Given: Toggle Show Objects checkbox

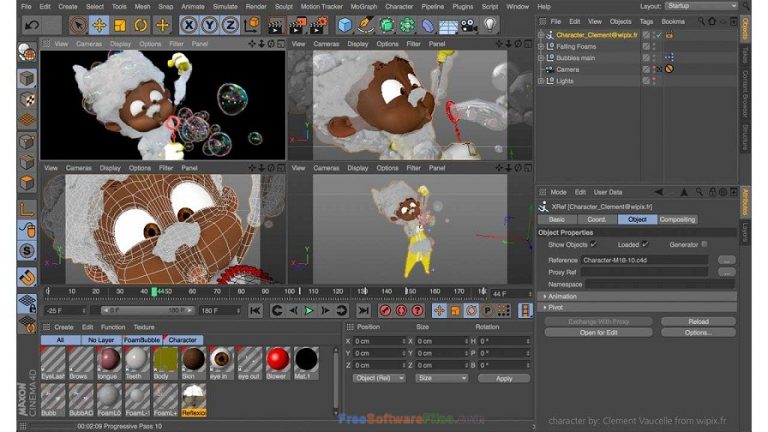Looking at the screenshot, I should [594, 244].
